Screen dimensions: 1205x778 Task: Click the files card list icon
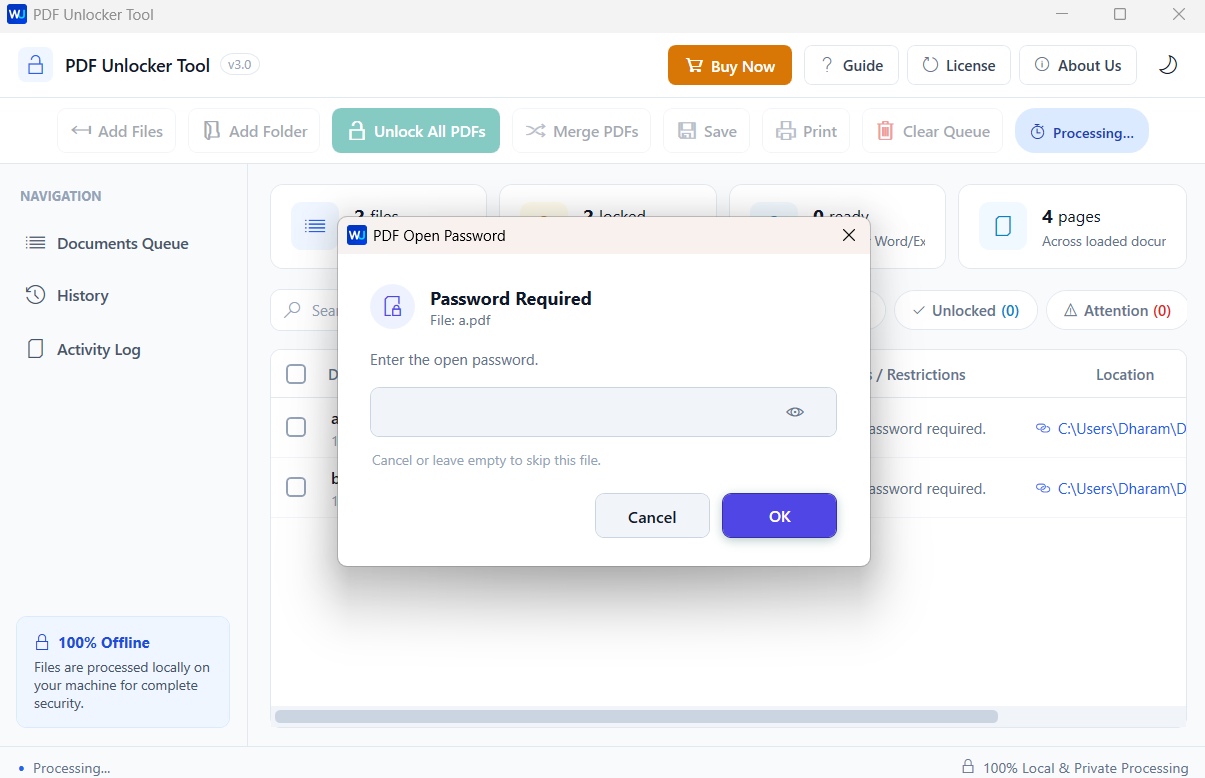pos(315,226)
